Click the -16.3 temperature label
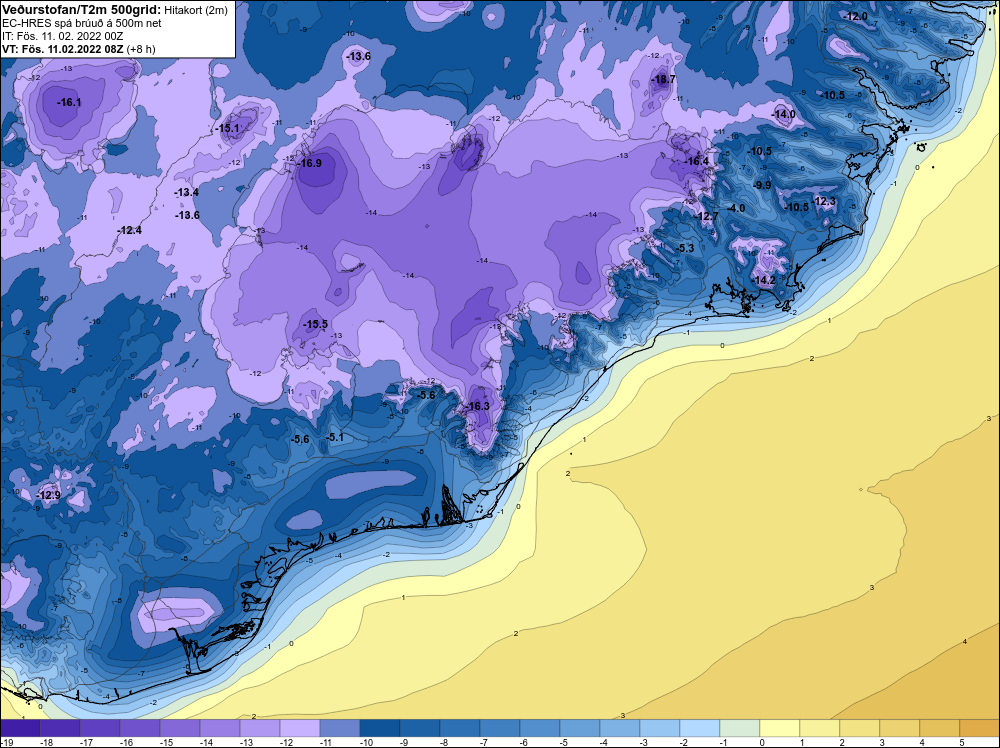The height and width of the screenshot is (748, 1000). (x=477, y=406)
